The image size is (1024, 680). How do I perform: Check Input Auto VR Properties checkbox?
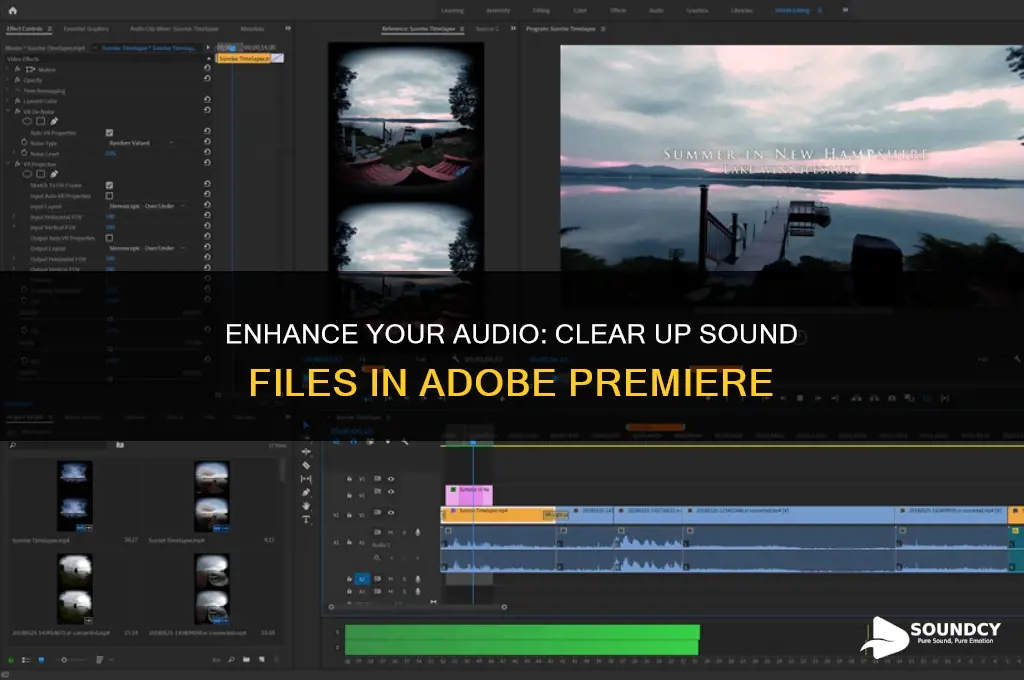point(109,196)
